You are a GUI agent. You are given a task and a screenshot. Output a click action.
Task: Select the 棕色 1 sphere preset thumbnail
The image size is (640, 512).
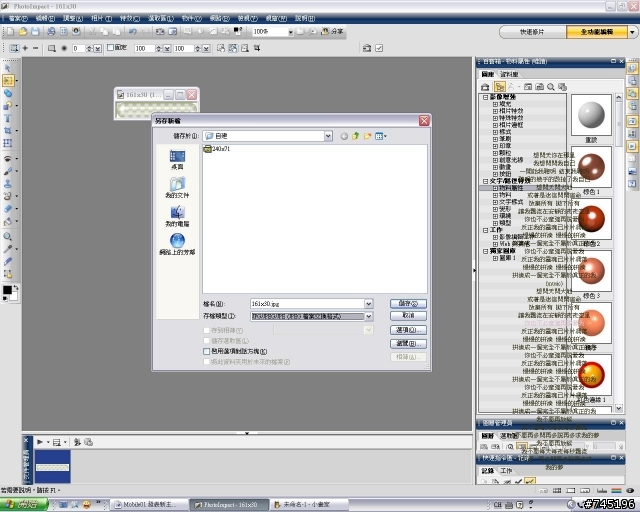pyautogui.click(x=591, y=167)
